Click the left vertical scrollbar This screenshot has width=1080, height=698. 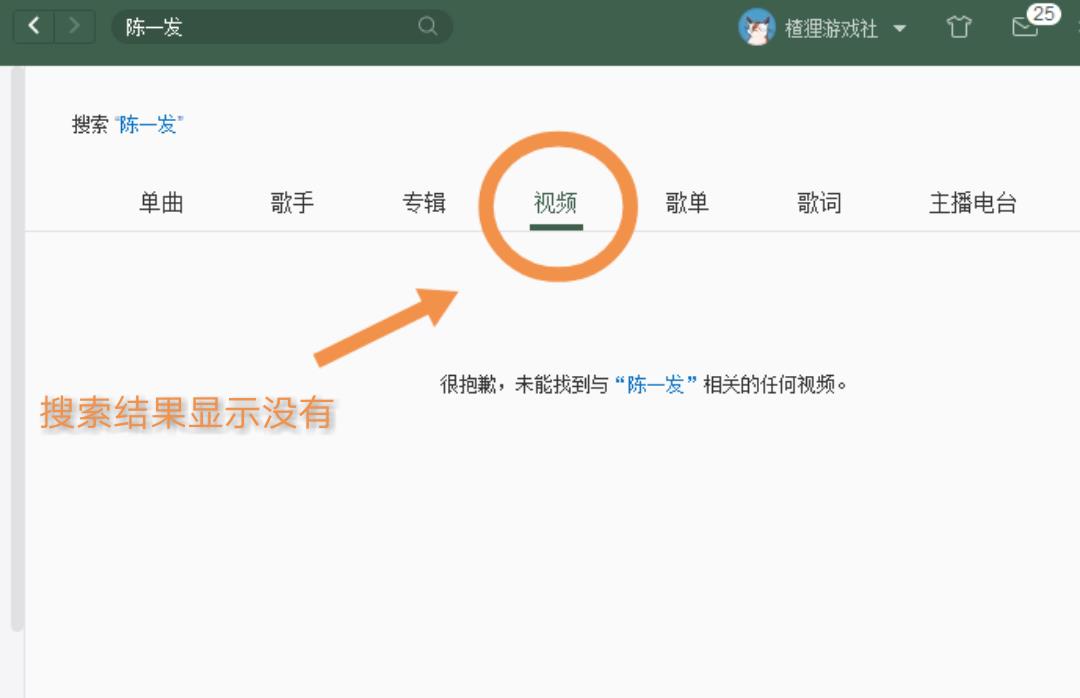tap(16, 350)
